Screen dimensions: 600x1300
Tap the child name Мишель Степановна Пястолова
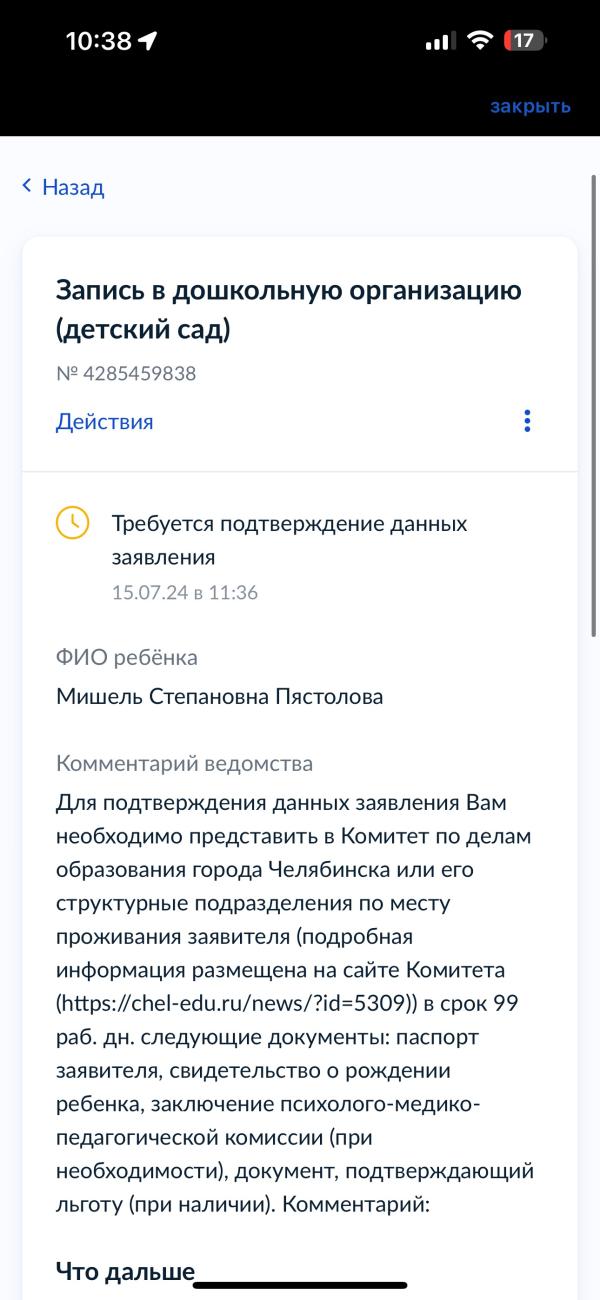pyautogui.click(x=220, y=696)
